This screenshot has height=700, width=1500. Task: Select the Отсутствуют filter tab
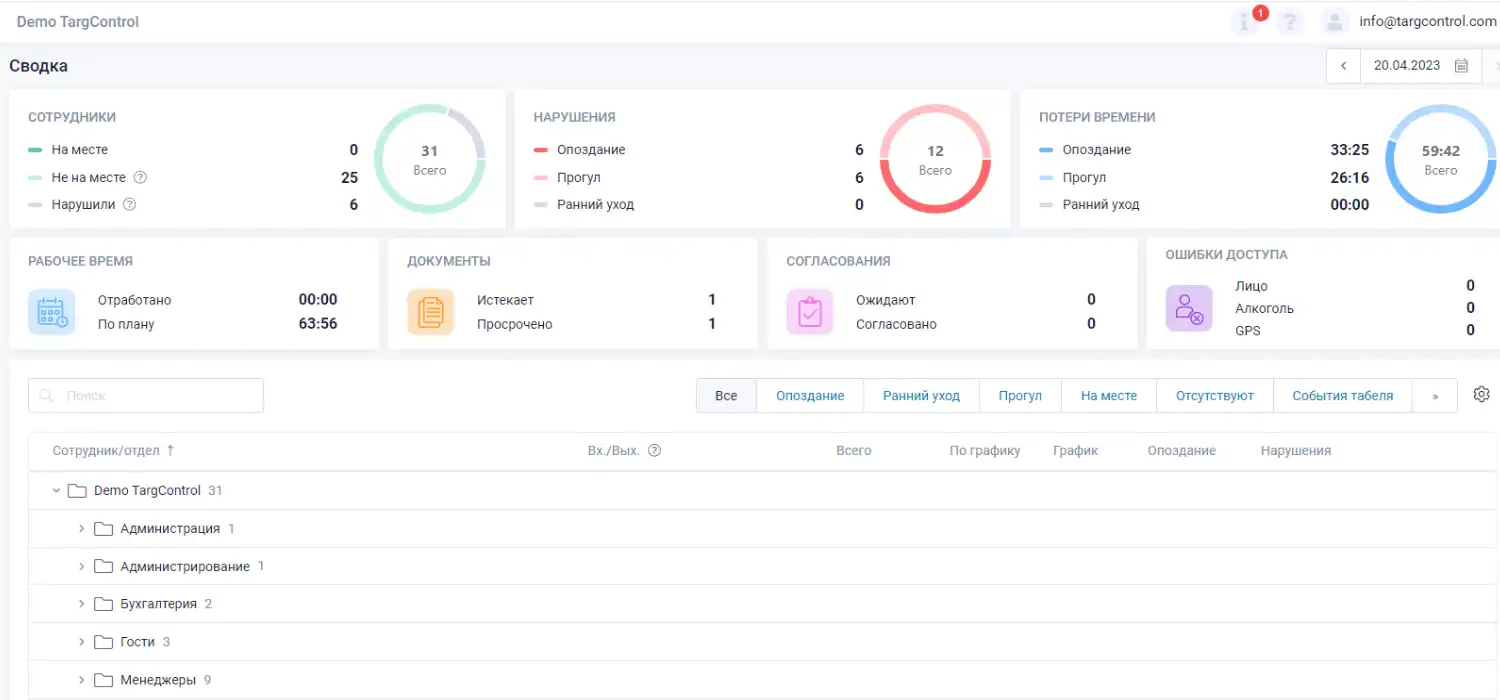pos(1215,396)
